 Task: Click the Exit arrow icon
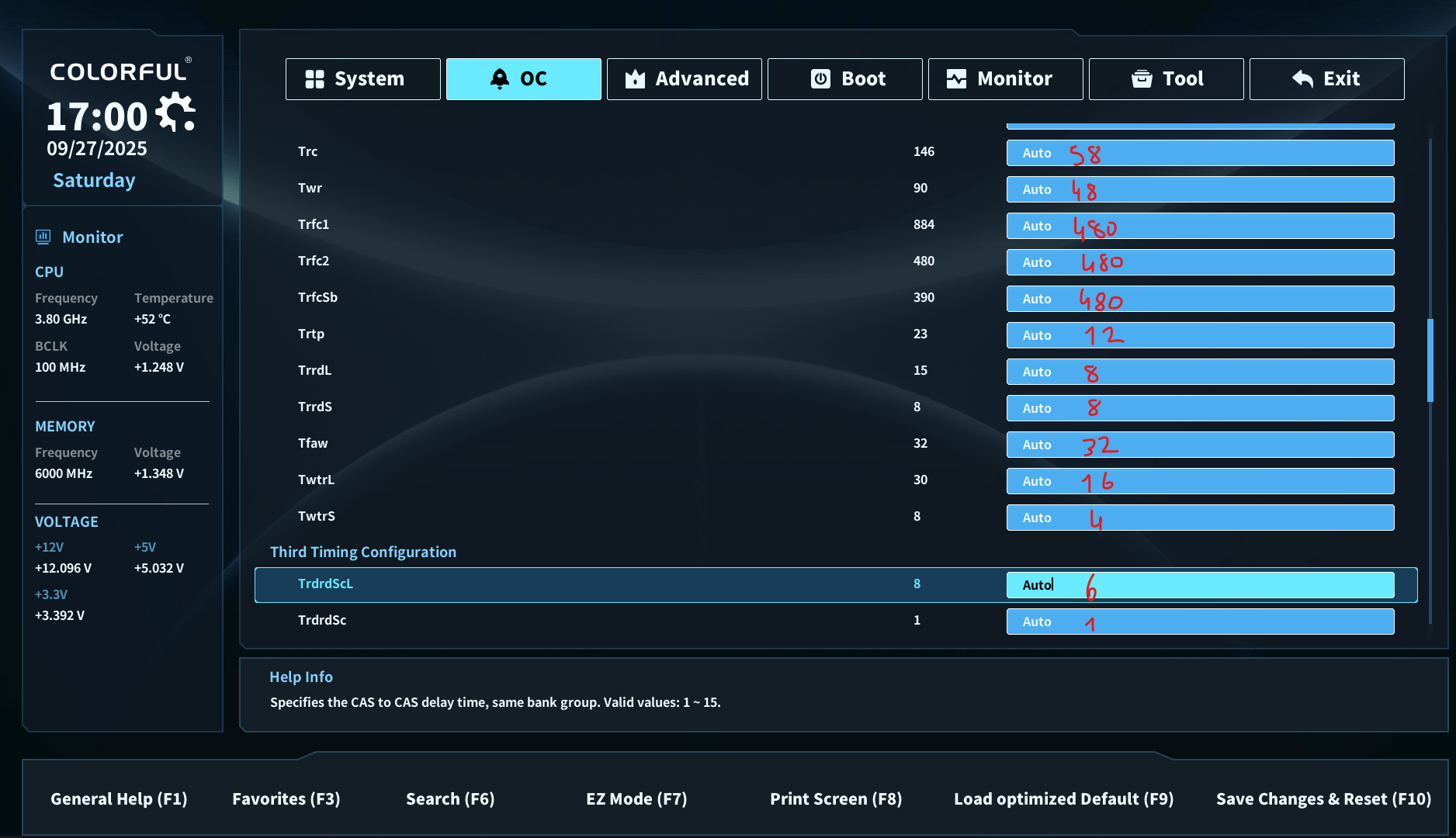pyautogui.click(x=1302, y=79)
